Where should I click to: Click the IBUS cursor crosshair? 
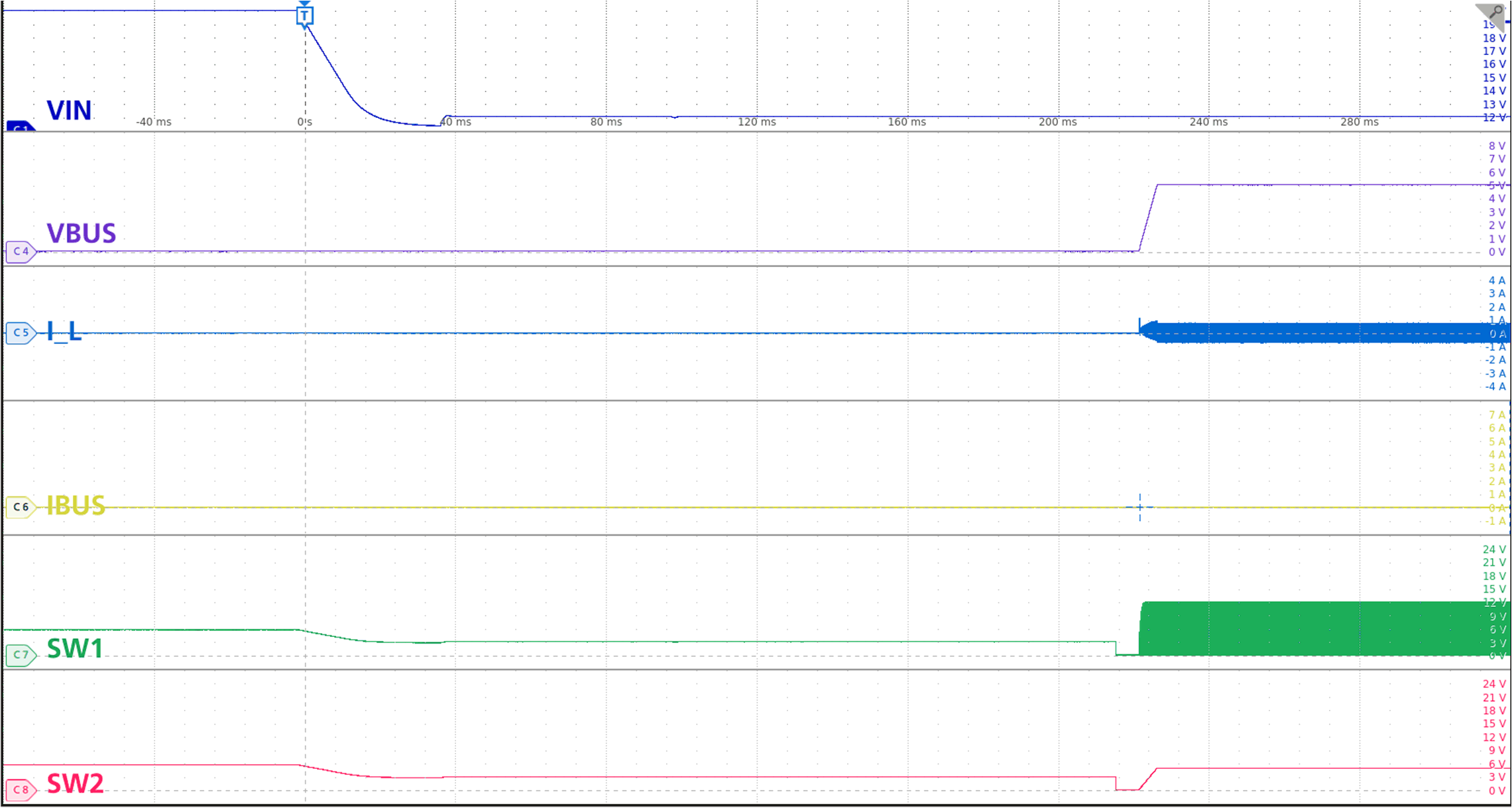click(x=1139, y=506)
